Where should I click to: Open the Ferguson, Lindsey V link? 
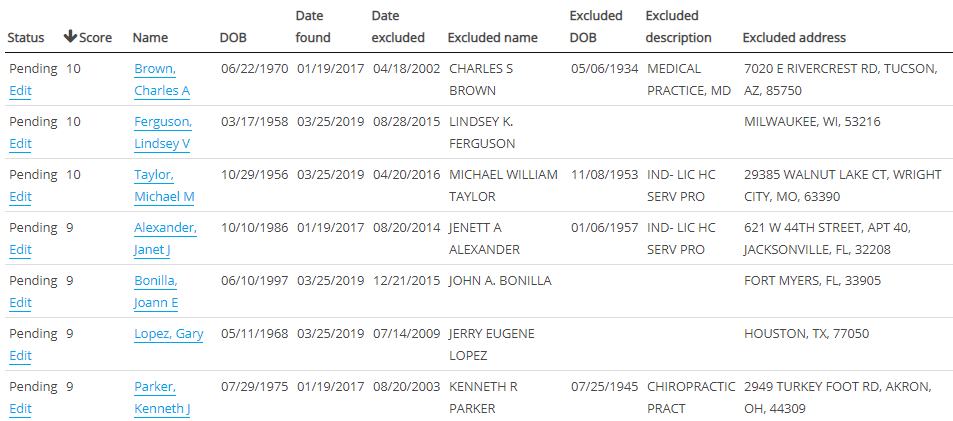pyautogui.click(x=163, y=122)
